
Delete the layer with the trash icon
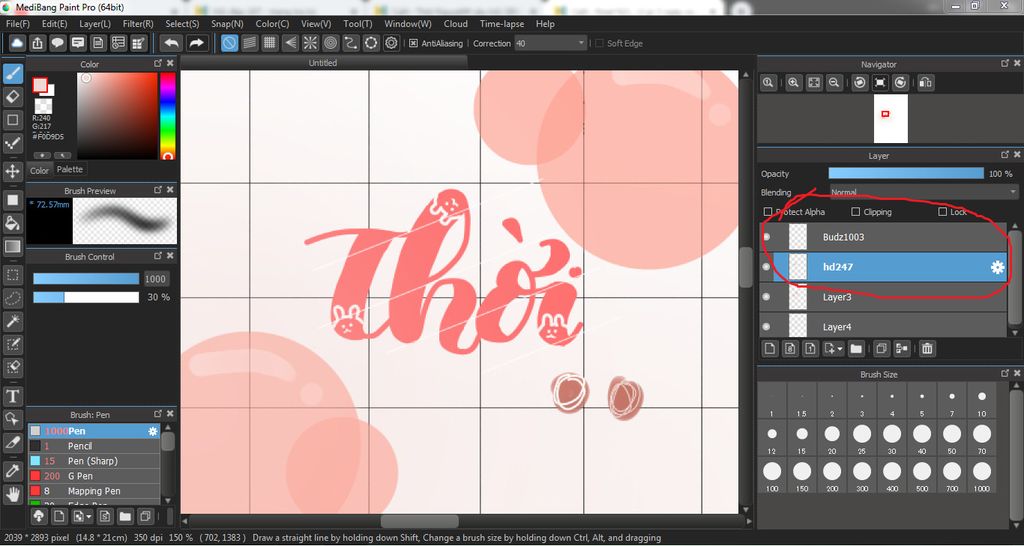[927, 349]
